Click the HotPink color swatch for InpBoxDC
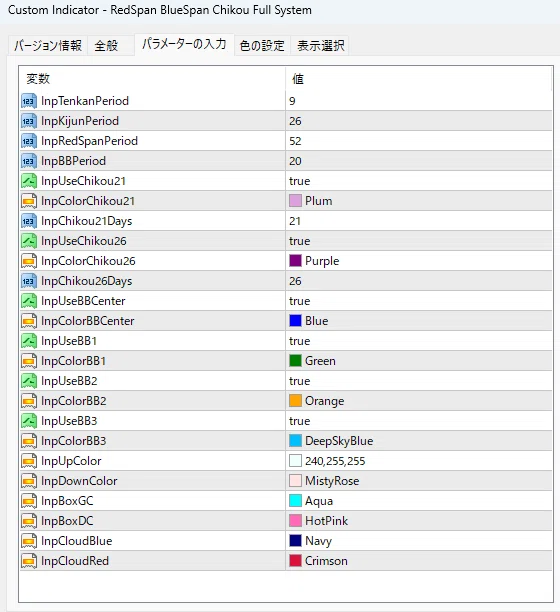Image resolution: width=560 pixels, height=612 pixels. click(295, 521)
